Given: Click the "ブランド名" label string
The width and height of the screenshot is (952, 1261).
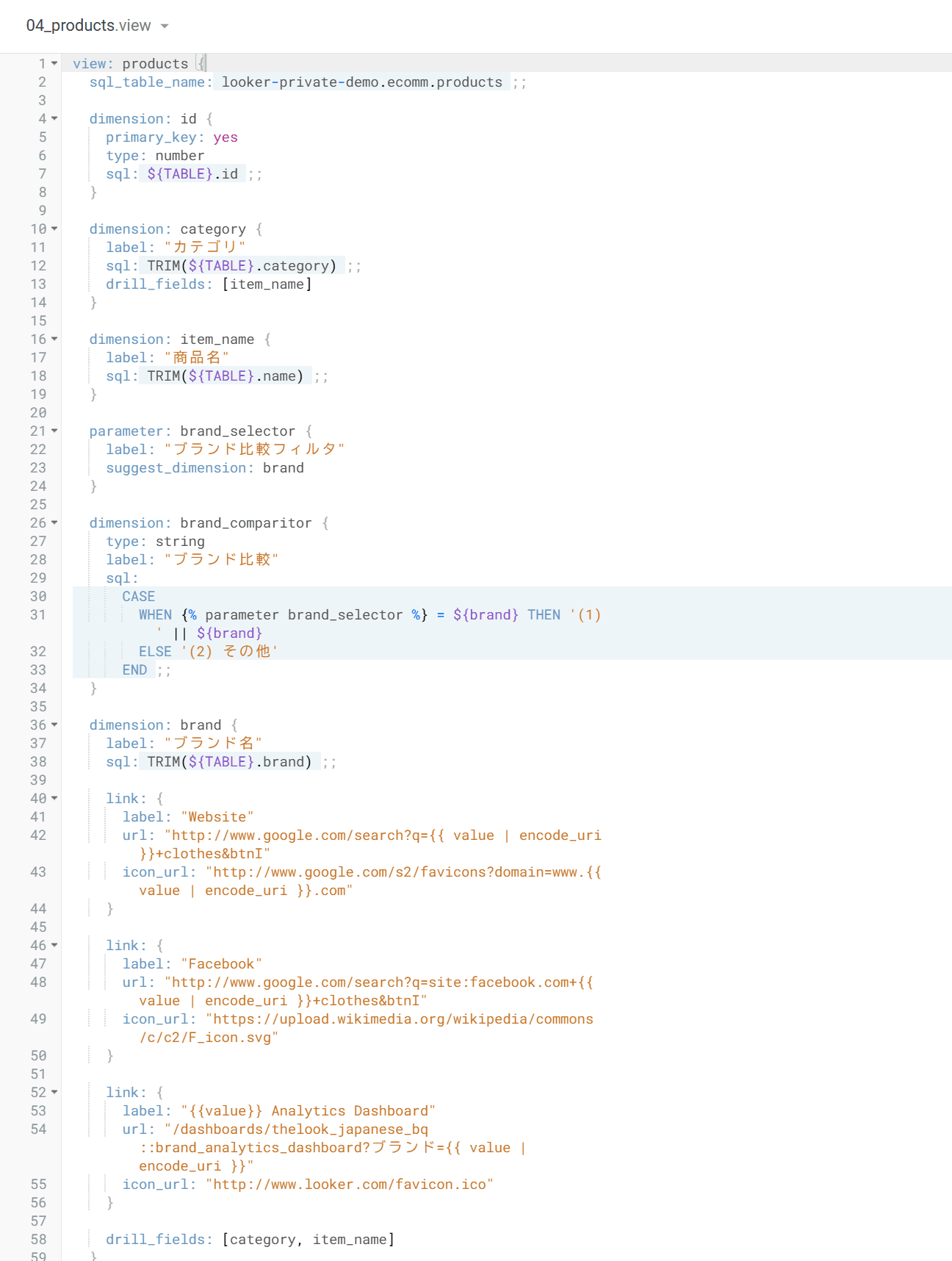Looking at the screenshot, I should (x=213, y=744).
